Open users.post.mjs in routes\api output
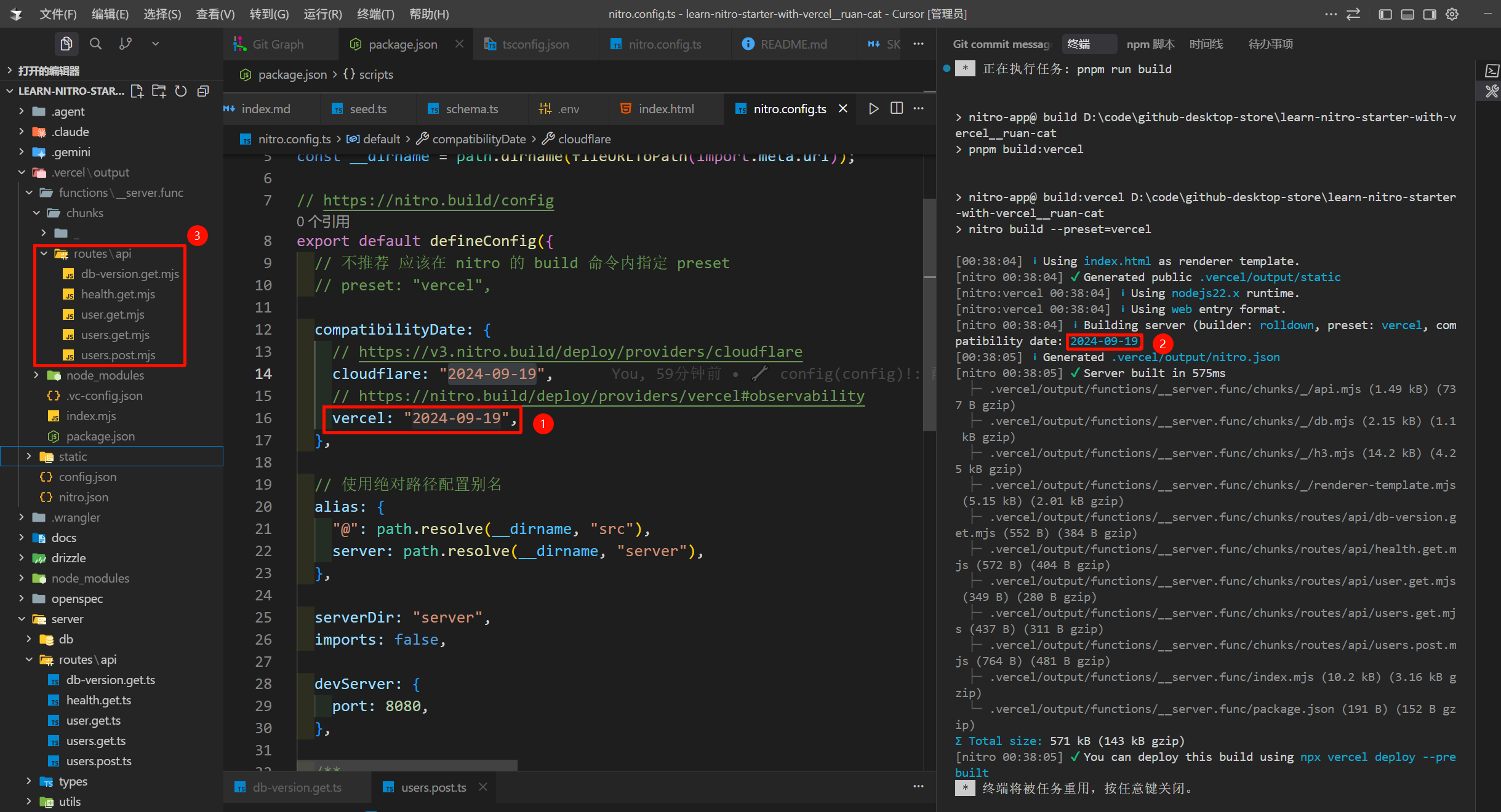 tap(118, 355)
